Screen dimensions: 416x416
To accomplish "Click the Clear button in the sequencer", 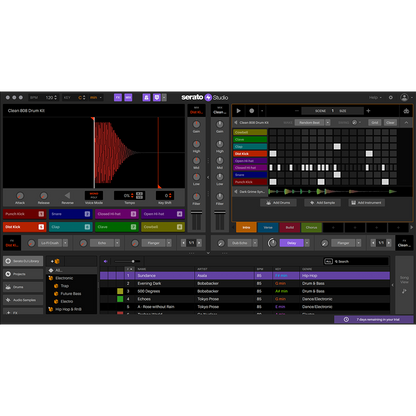I will [390, 122].
